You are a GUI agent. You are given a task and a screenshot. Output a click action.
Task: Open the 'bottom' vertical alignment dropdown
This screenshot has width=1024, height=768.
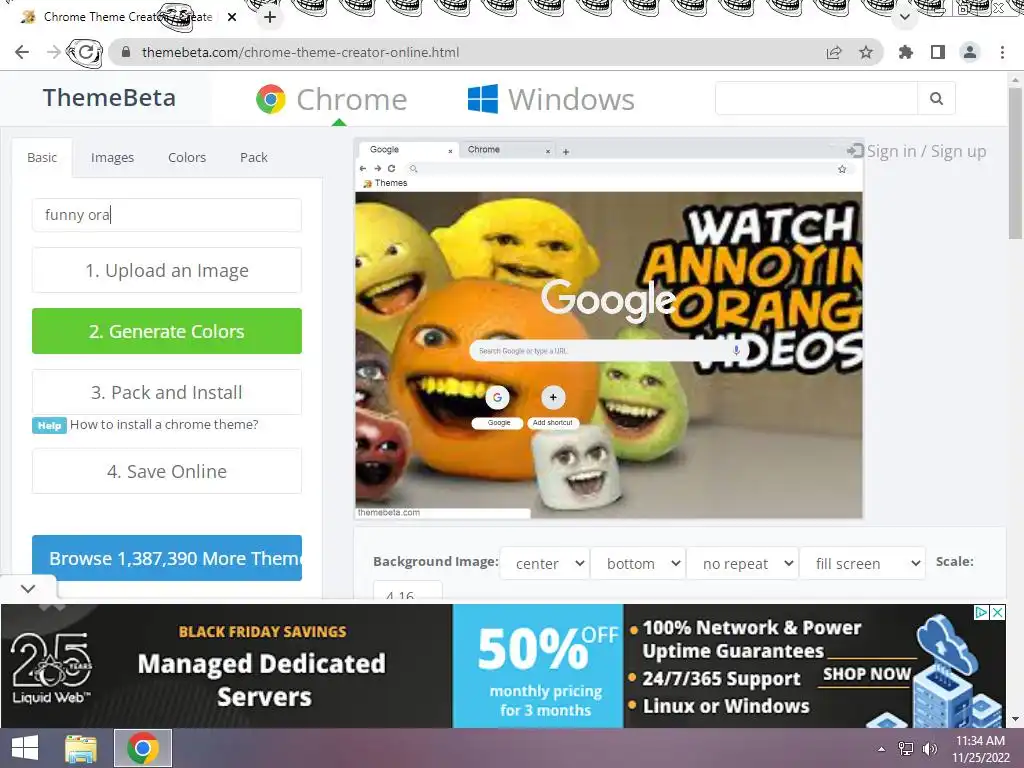(x=637, y=563)
